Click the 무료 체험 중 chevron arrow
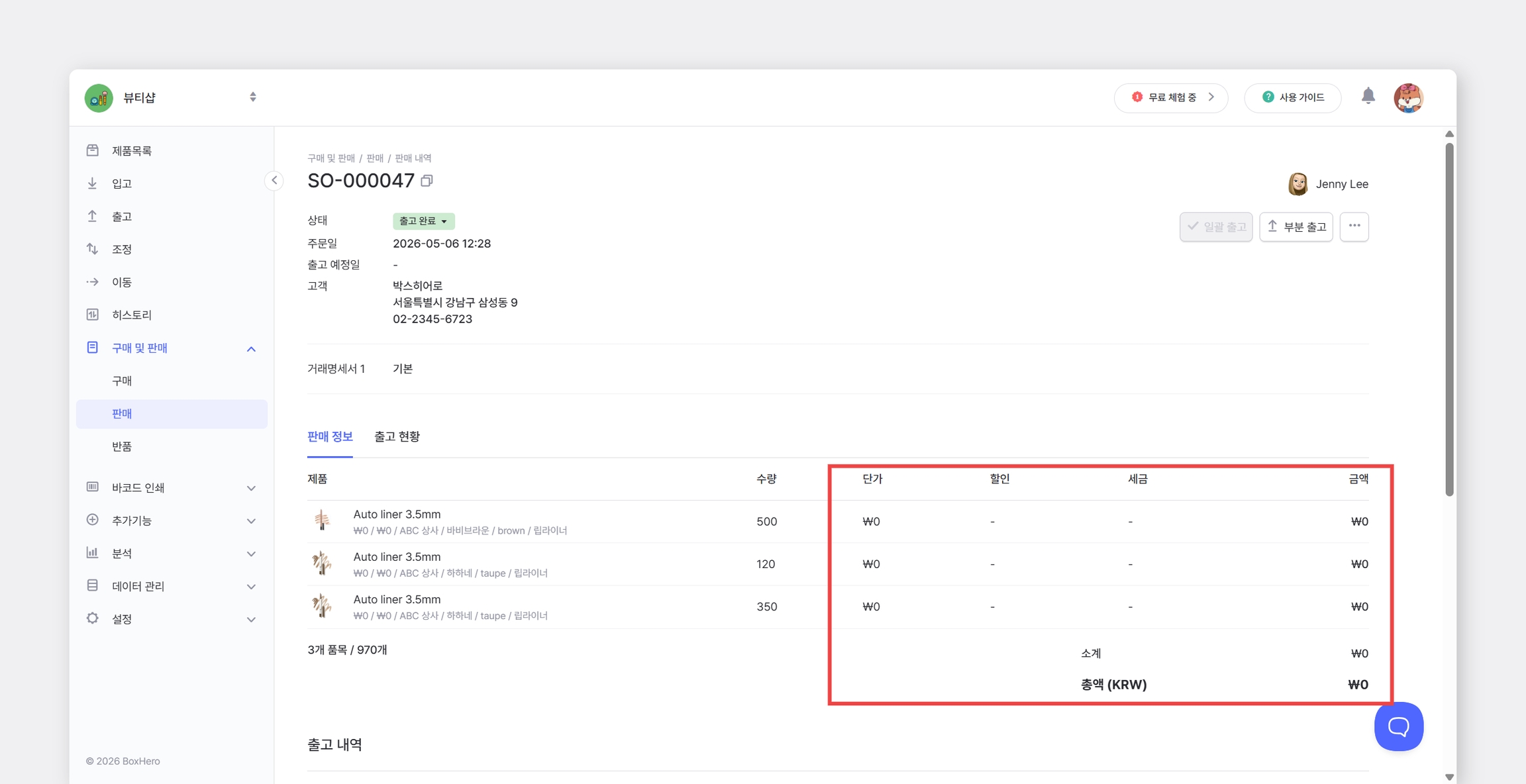Image resolution: width=1526 pixels, height=784 pixels. coord(1211,97)
